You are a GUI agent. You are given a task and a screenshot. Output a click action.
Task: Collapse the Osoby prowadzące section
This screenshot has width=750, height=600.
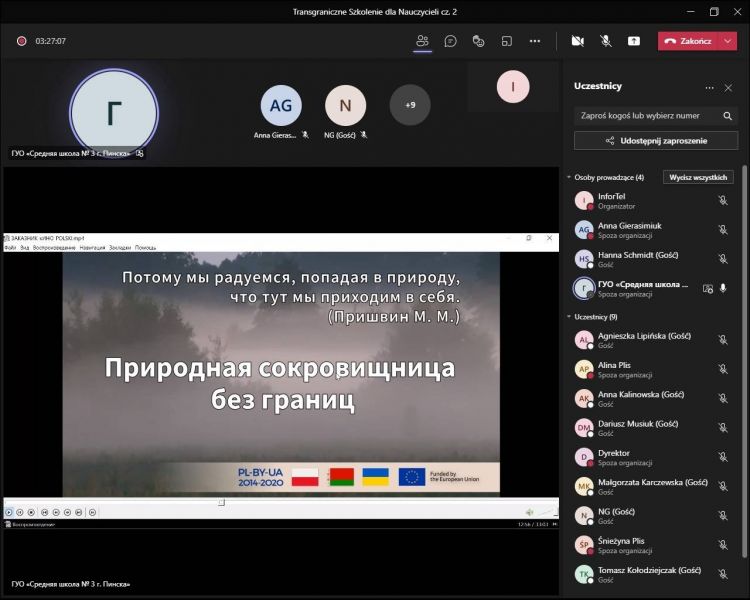(x=569, y=177)
